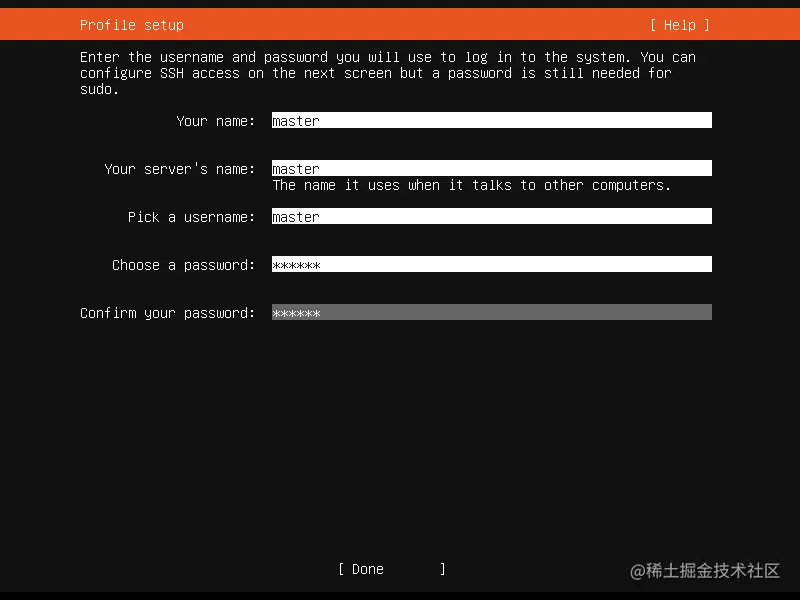Click the 'Your server's name:' label

(180, 169)
